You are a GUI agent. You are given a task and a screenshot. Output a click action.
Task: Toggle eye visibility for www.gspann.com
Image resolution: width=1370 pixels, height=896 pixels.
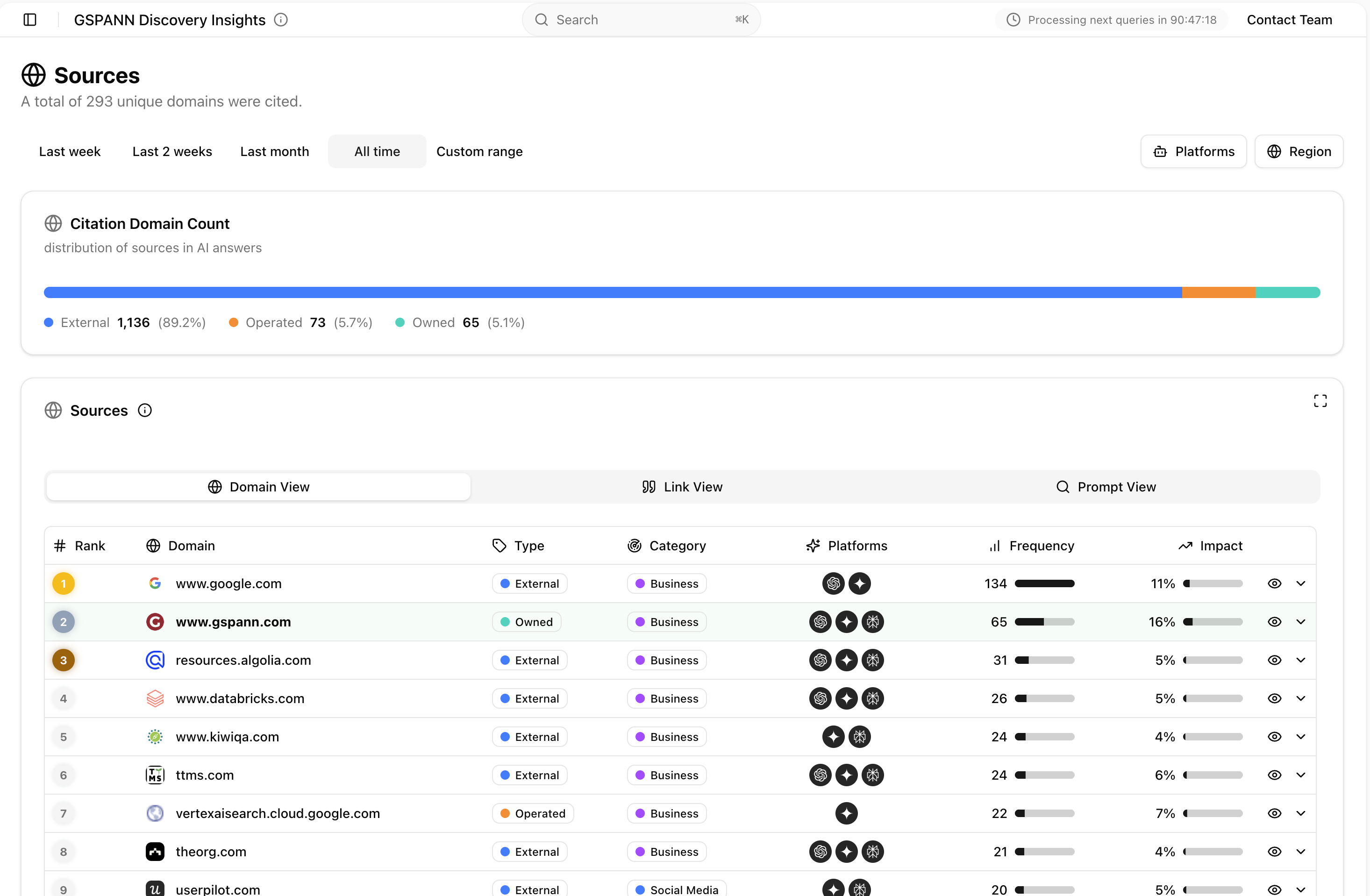click(1274, 621)
